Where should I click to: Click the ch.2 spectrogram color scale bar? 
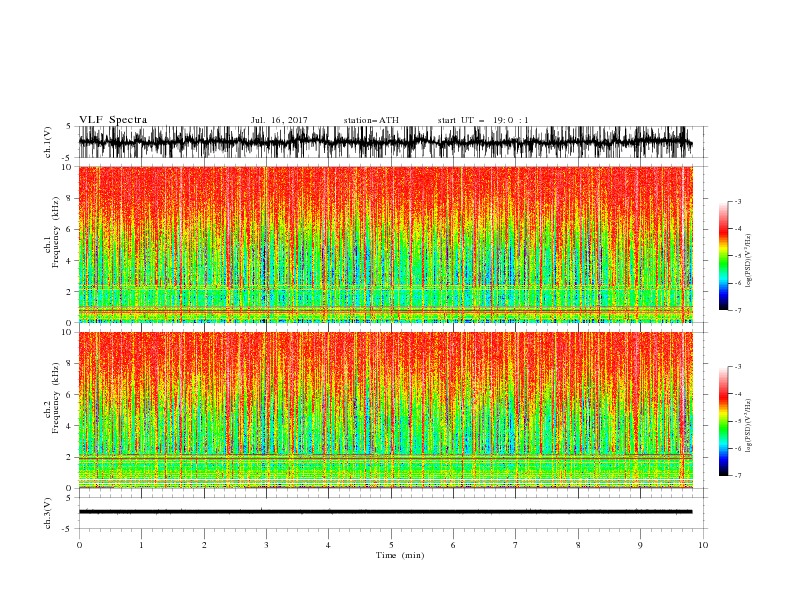point(723,421)
